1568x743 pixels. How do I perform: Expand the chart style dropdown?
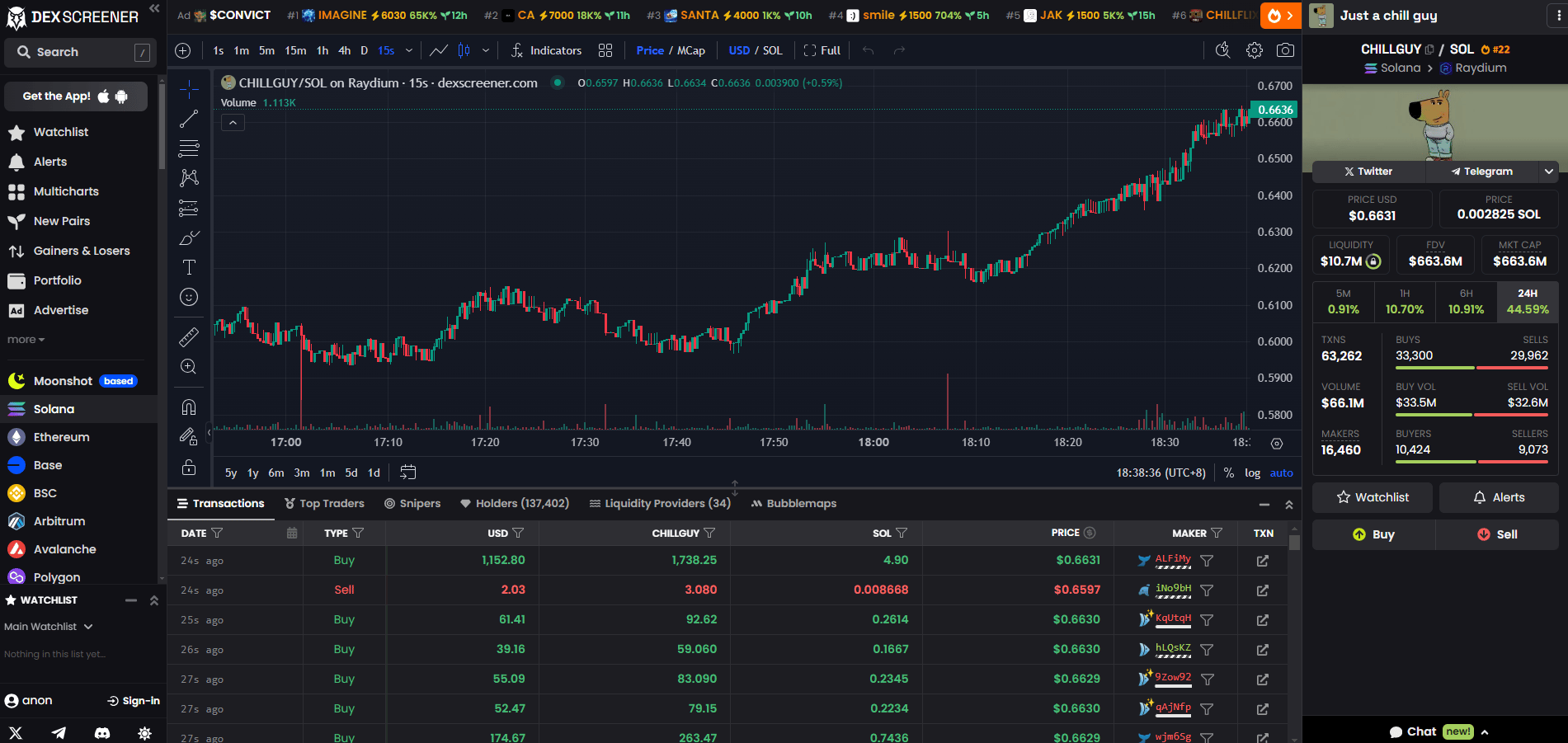coord(486,50)
